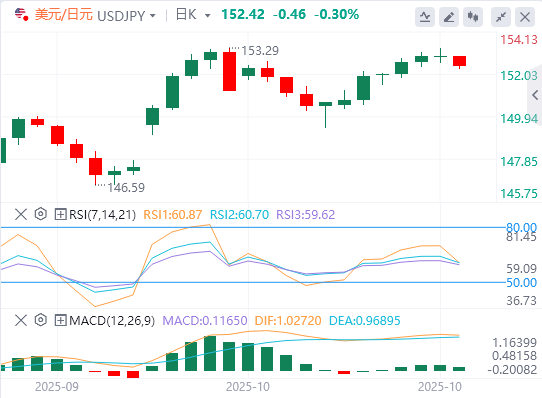The height and width of the screenshot is (398, 542).
Task: Switch candlestick chart style icon
Action: [473, 17]
